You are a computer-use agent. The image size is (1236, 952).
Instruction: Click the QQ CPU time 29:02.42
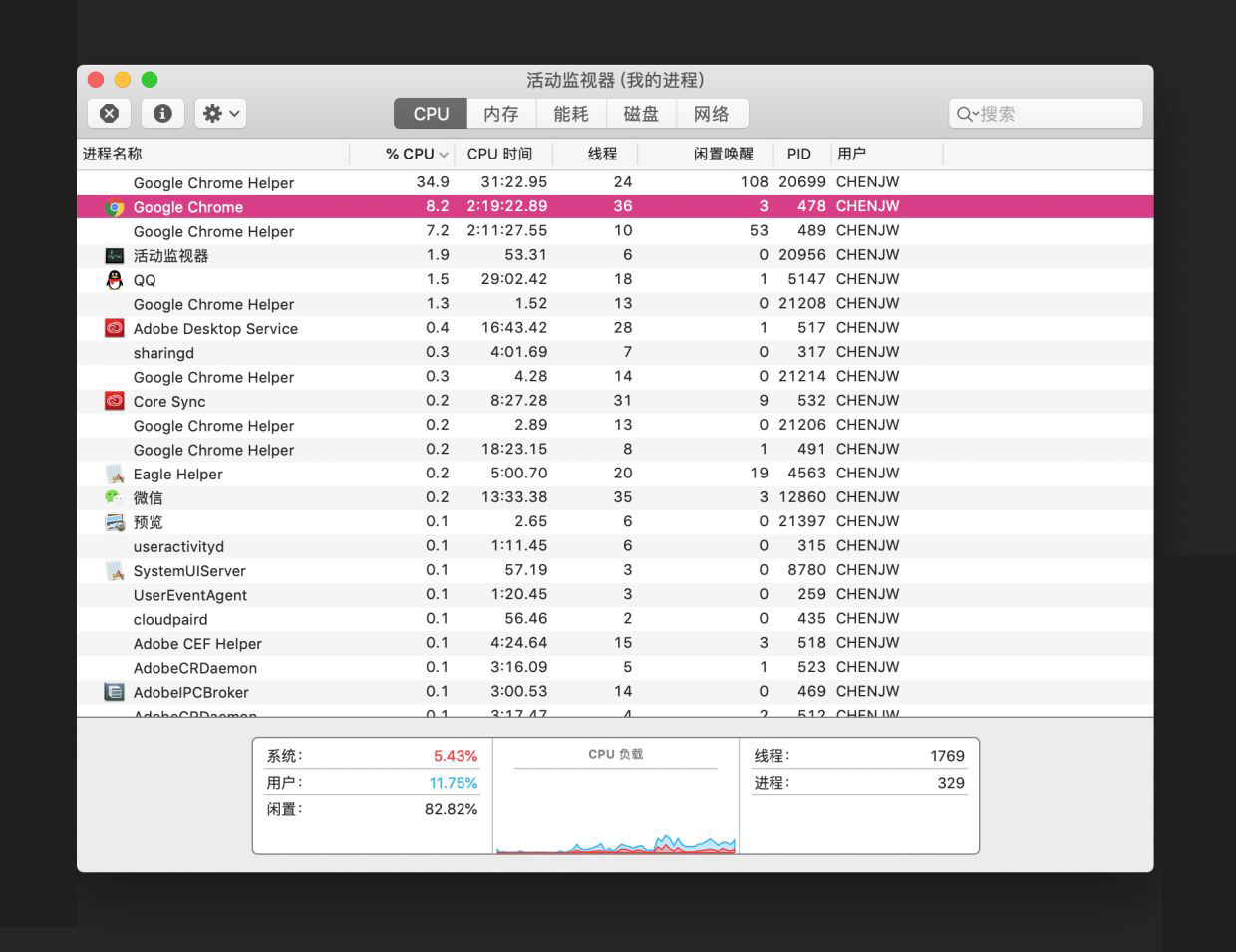tap(514, 279)
